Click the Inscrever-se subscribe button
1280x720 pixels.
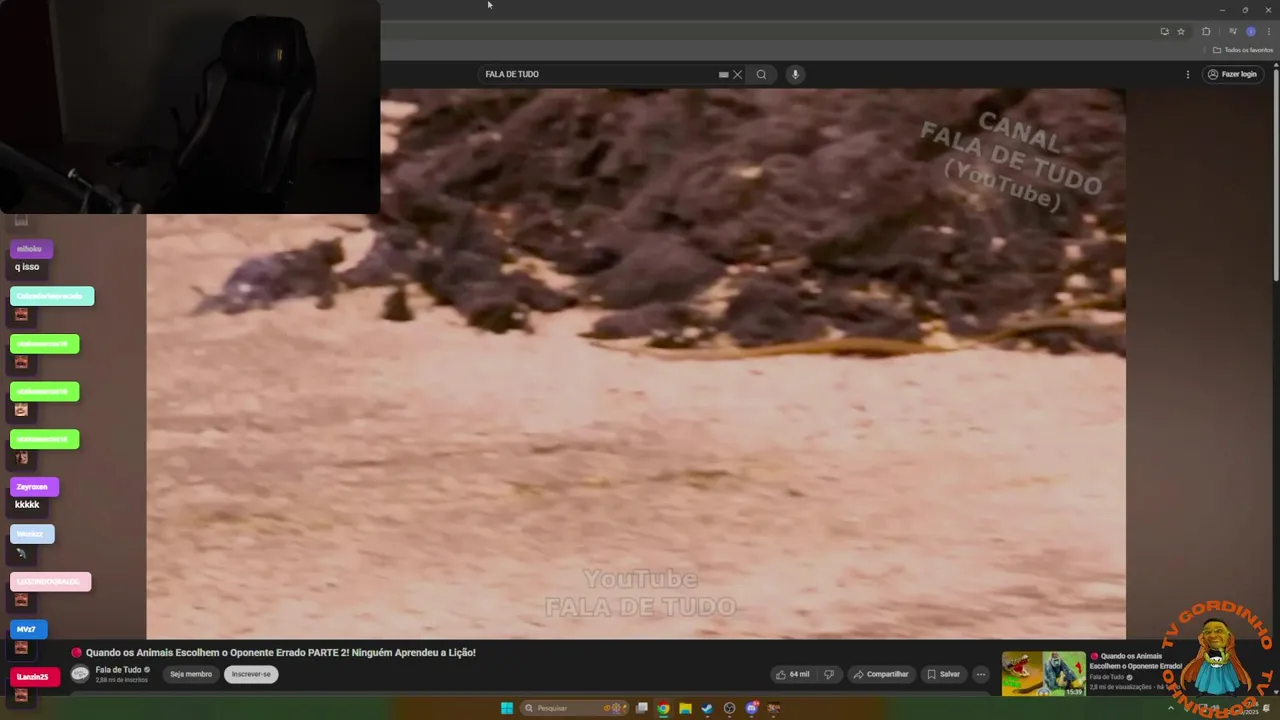pos(251,674)
